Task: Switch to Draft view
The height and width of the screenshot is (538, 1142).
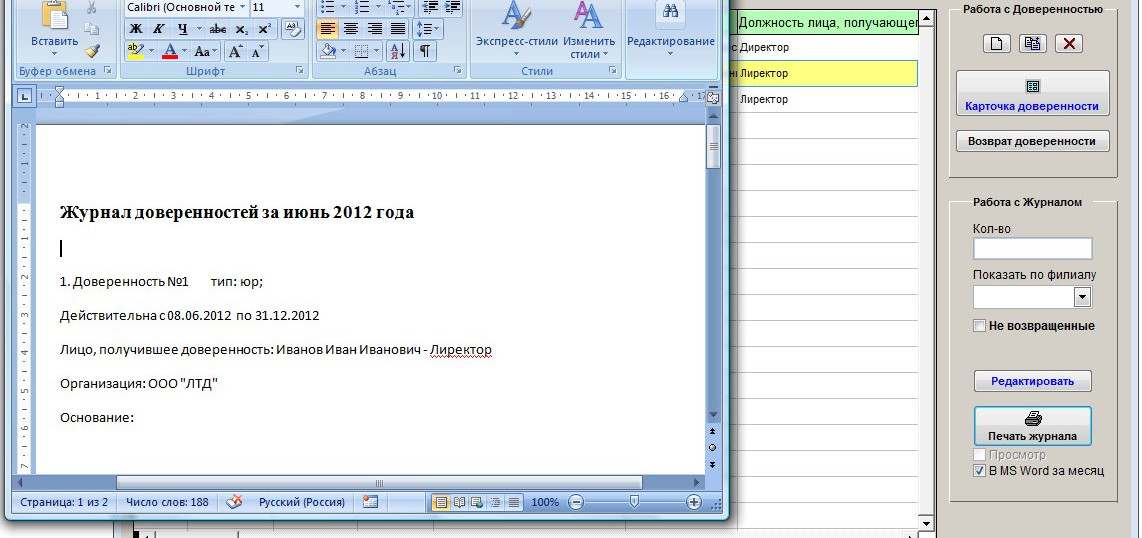Action: click(x=514, y=502)
